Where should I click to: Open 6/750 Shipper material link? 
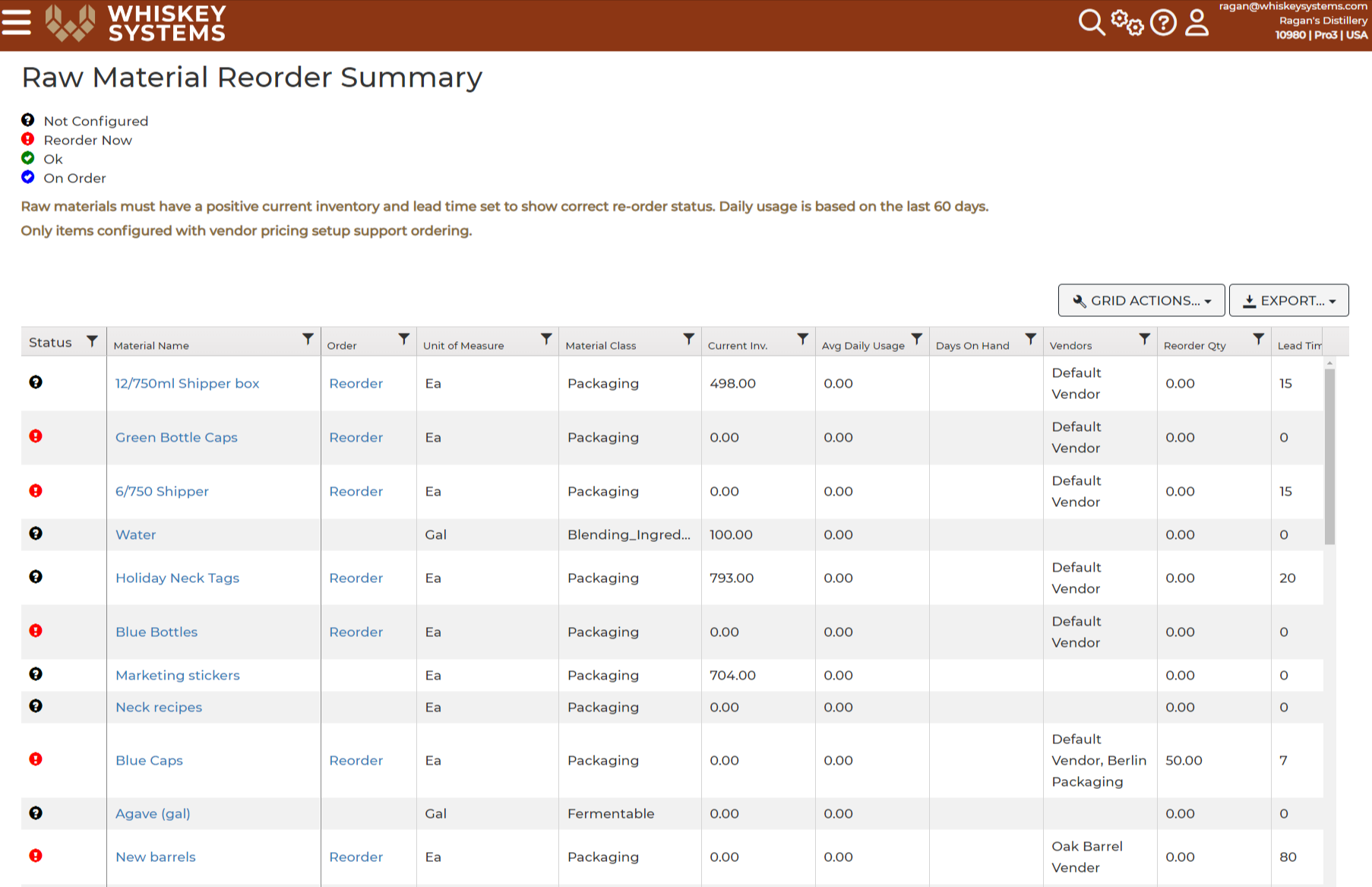[x=162, y=492]
